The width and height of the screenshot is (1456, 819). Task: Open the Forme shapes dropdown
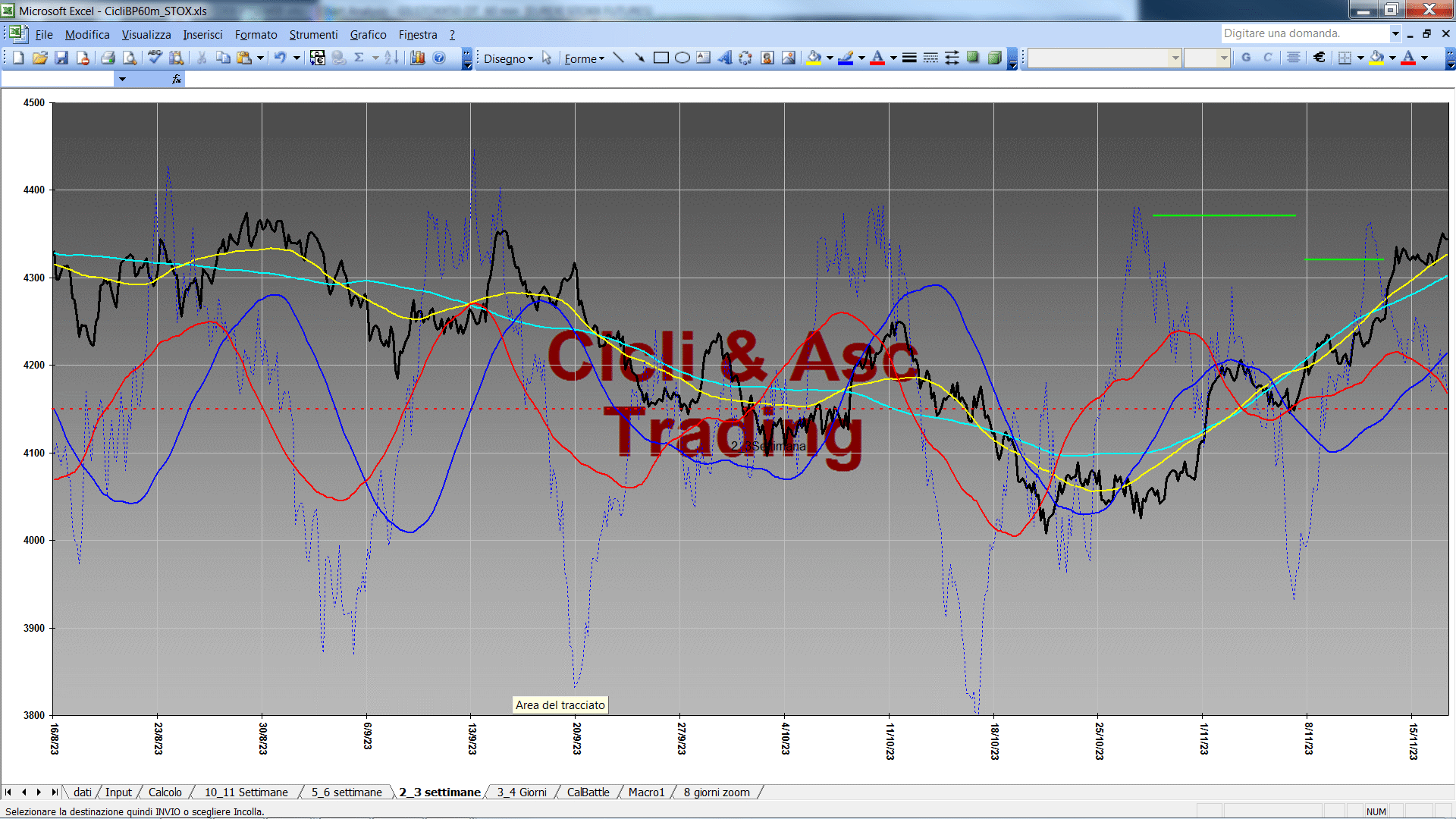584,58
